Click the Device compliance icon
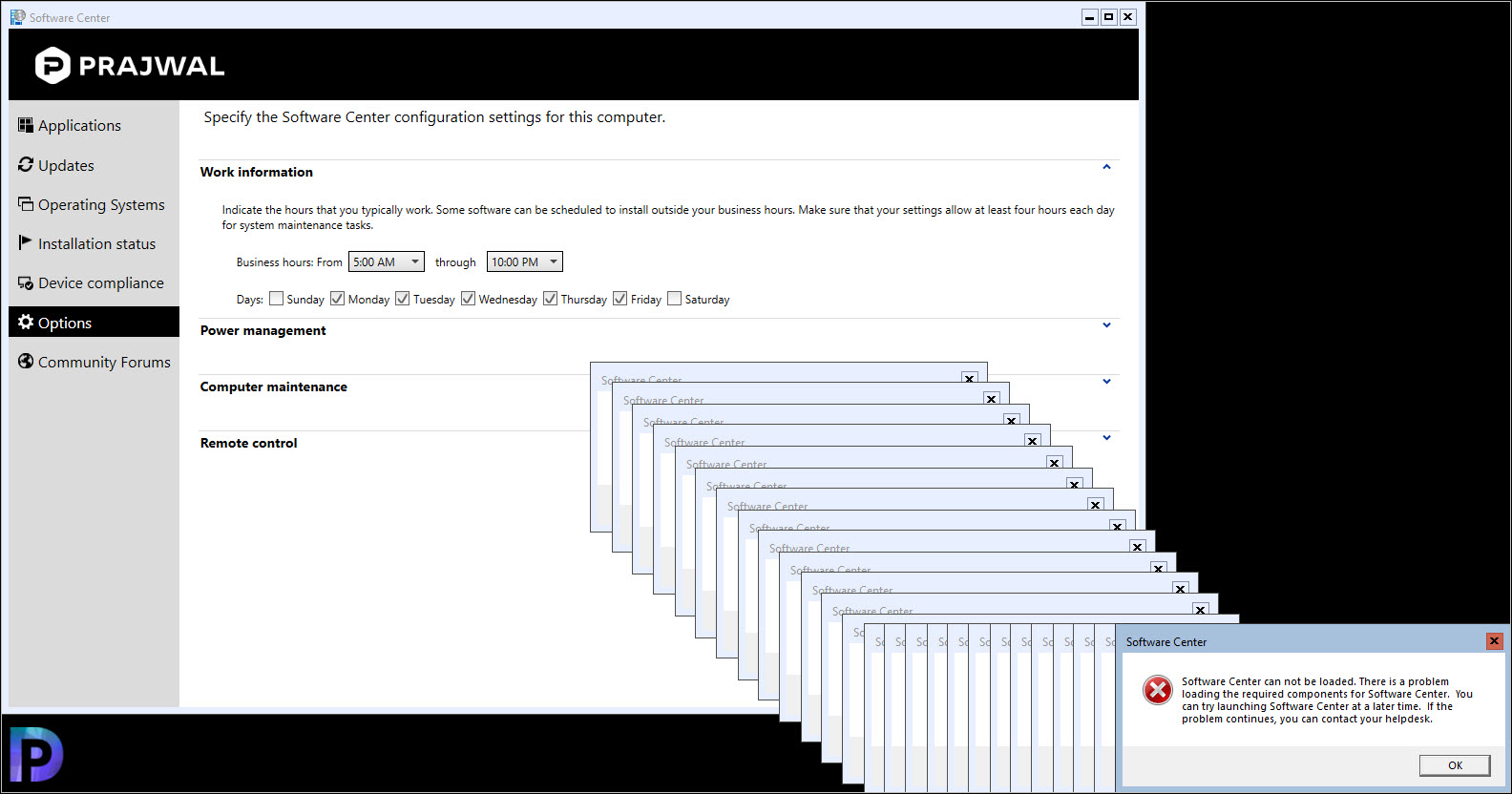The height and width of the screenshot is (794, 1512). (x=26, y=282)
